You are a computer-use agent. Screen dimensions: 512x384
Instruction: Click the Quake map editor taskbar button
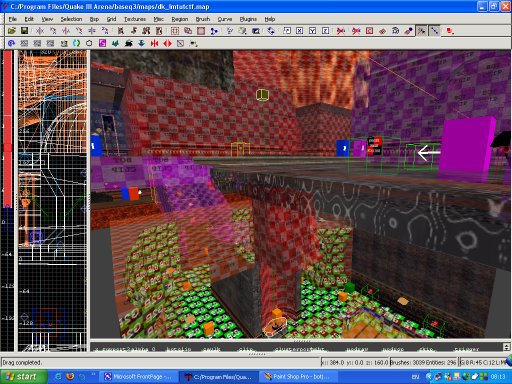click(x=219, y=377)
